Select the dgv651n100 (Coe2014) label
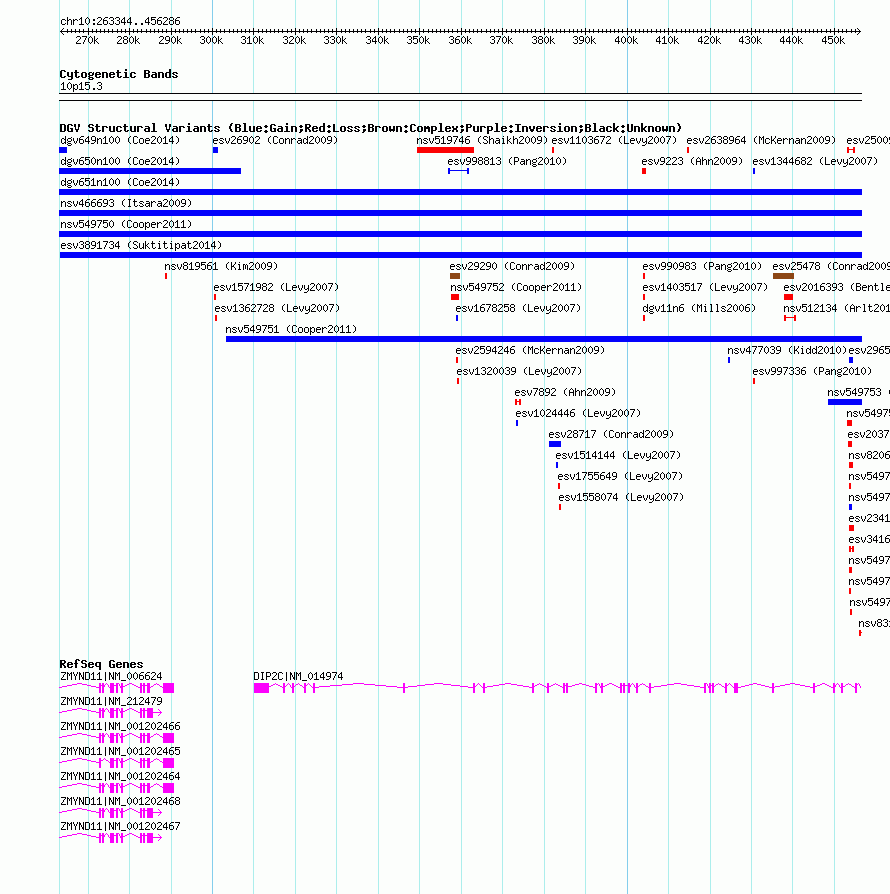This screenshot has width=890, height=894. point(120,182)
